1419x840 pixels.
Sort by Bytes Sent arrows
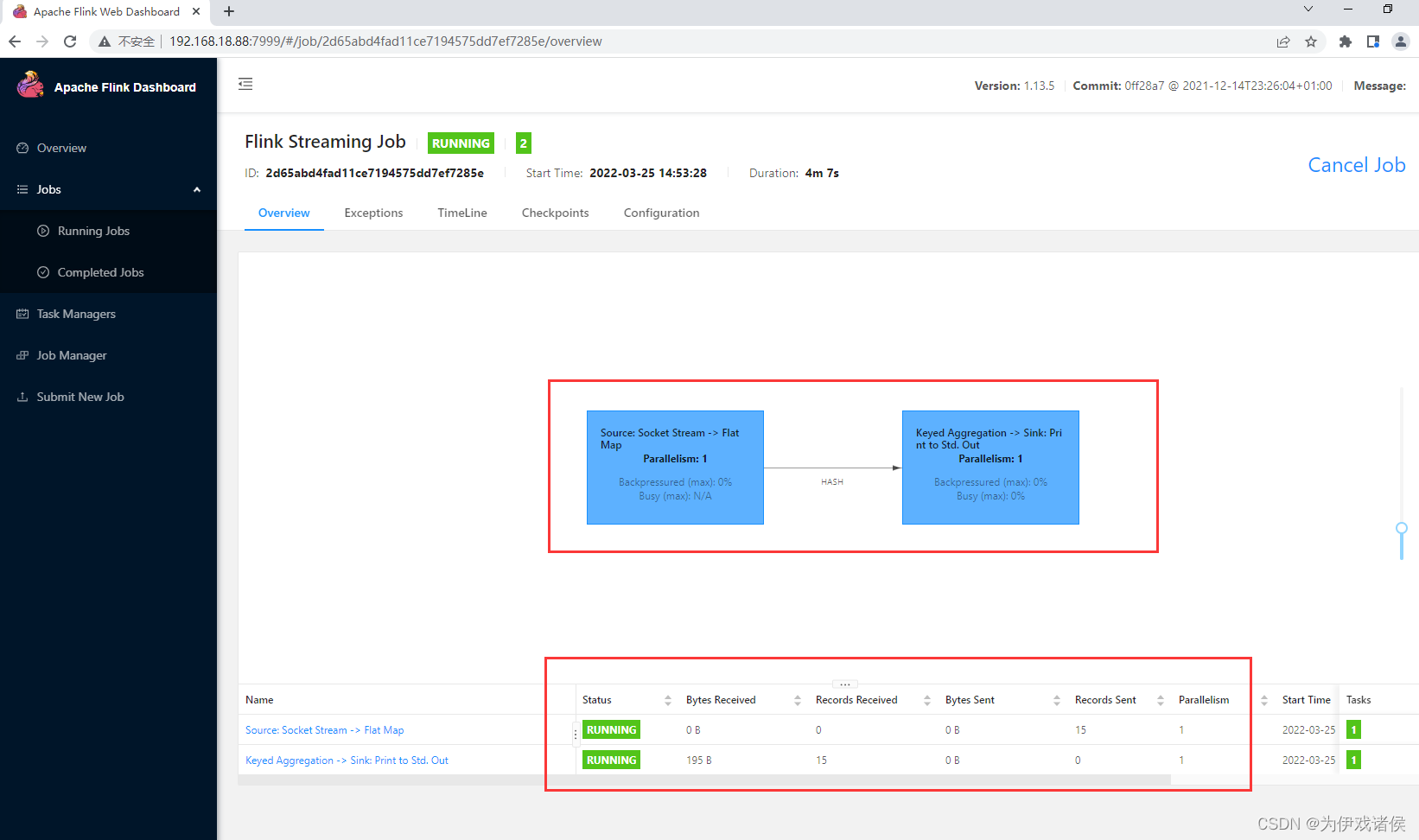click(1057, 700)
